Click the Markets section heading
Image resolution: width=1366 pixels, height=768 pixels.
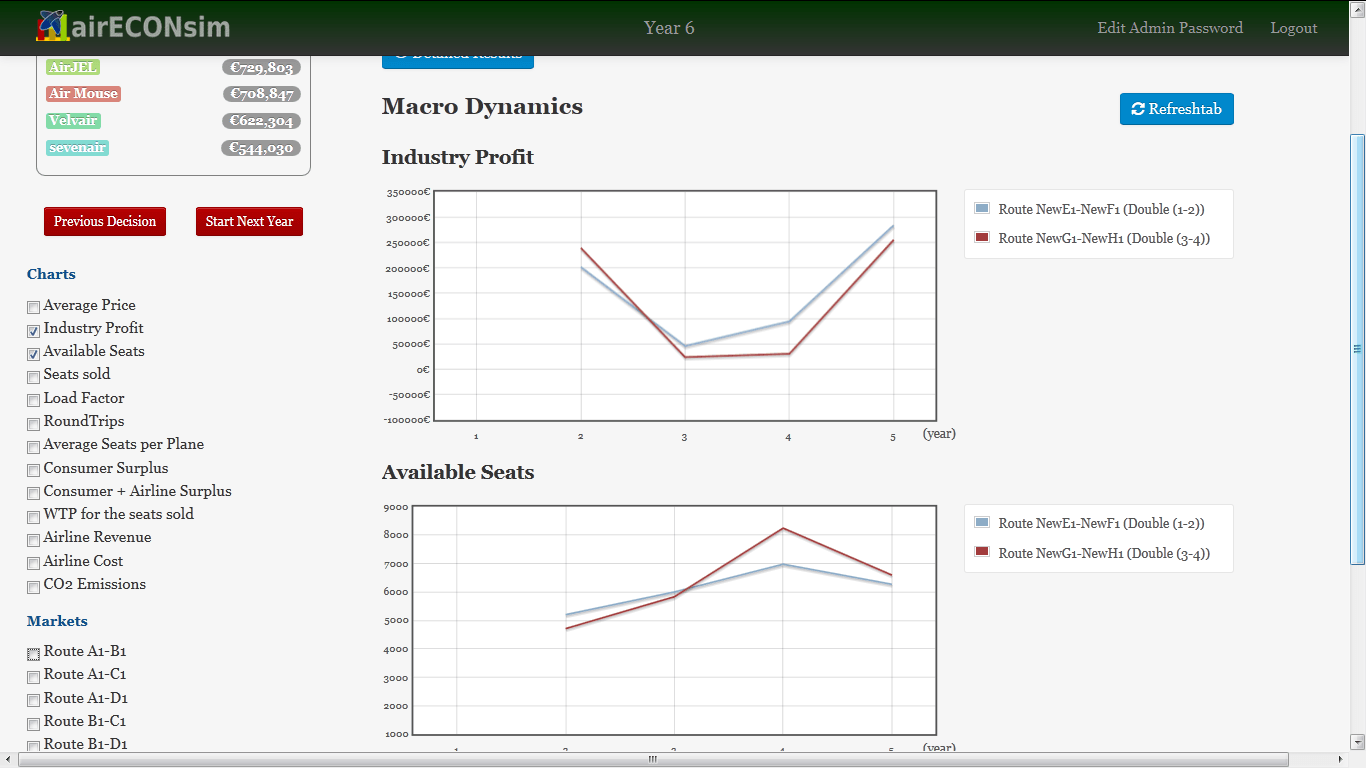pos(57,621)
